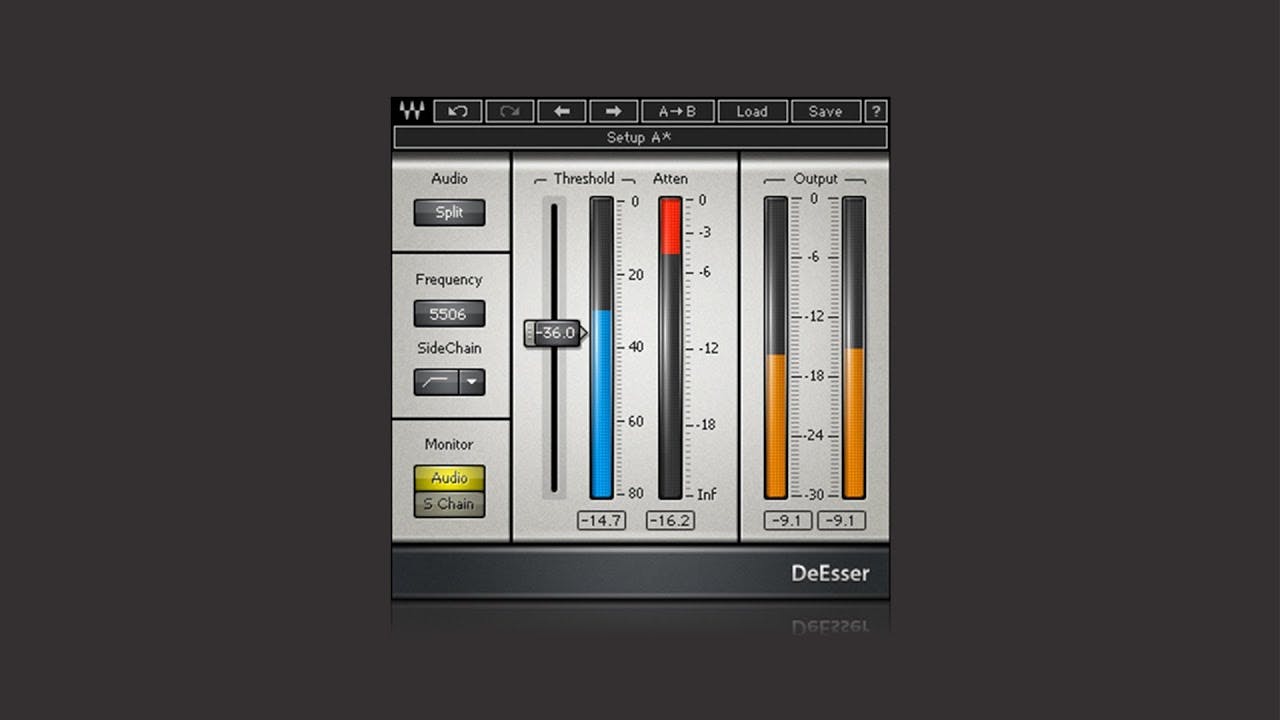Open the Load preset menu
This screenshot has height=720, width=1280.
point(752,111)
